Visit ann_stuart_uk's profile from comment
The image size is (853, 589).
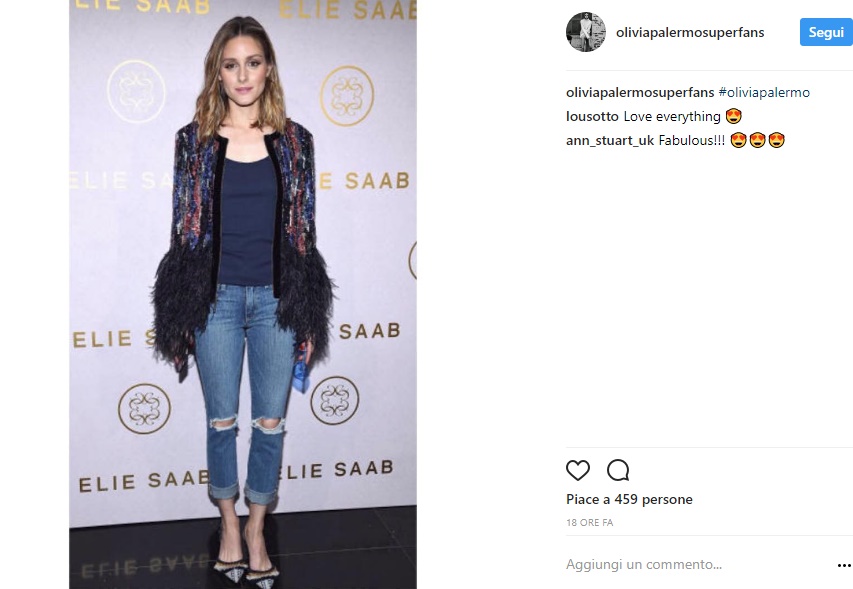point(610,140)
